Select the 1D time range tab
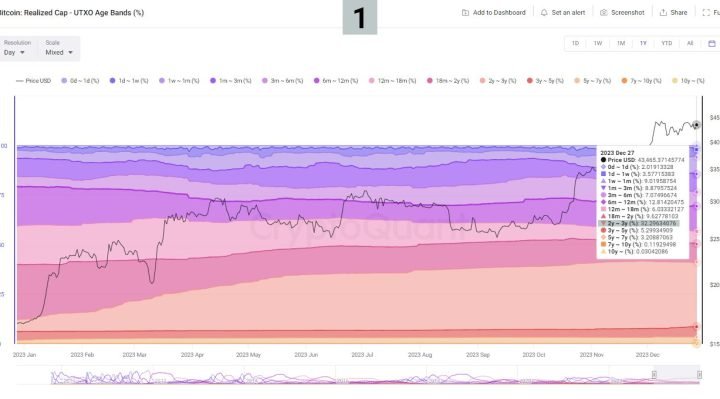This screenshot has height=399, width=720. pyautogui.click(x=575, y=44)
